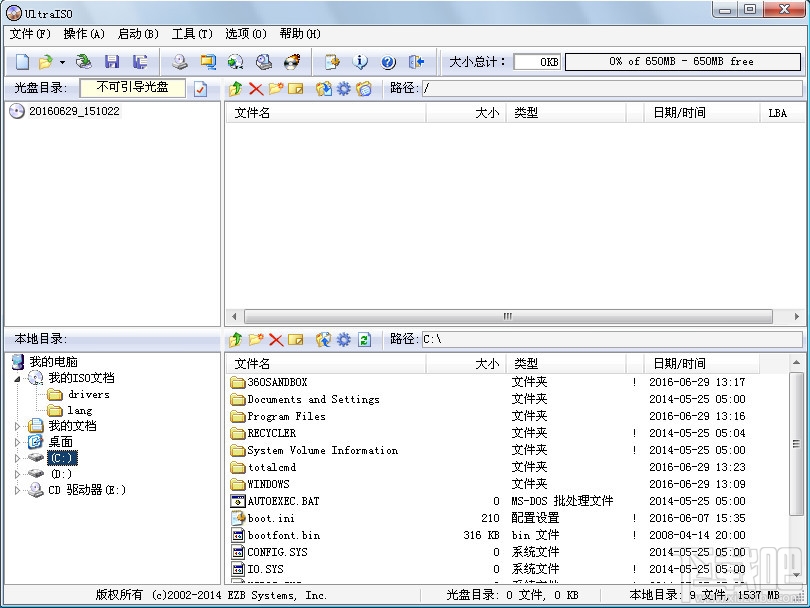Open the dropdown arrow beside Open icon
Viewport: 810px width, 608px height.
pos(62,63)
